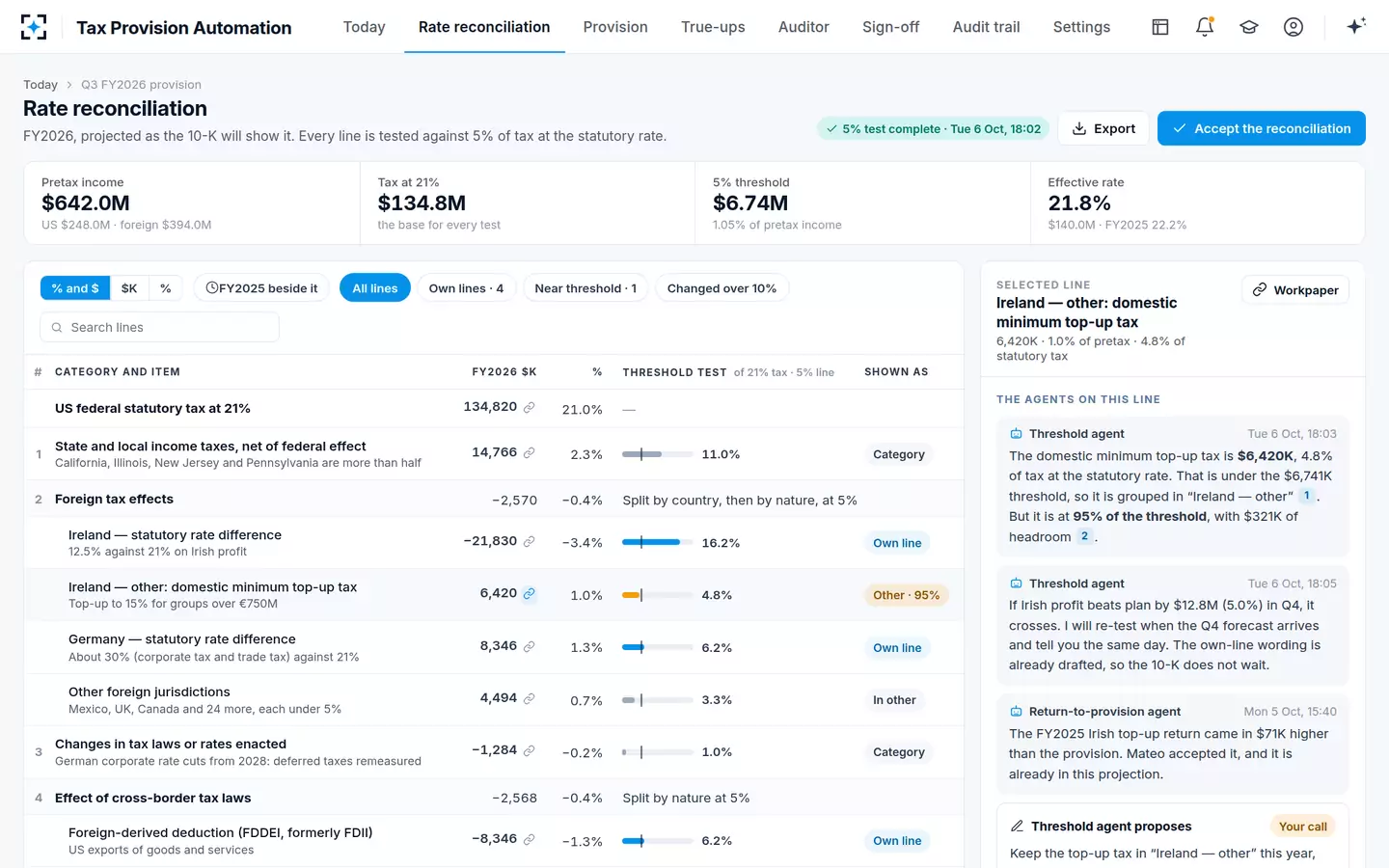Open the Workpaper for selected line
The width and height of the screenshot is (1389, 868).
tap(1295, 290)
